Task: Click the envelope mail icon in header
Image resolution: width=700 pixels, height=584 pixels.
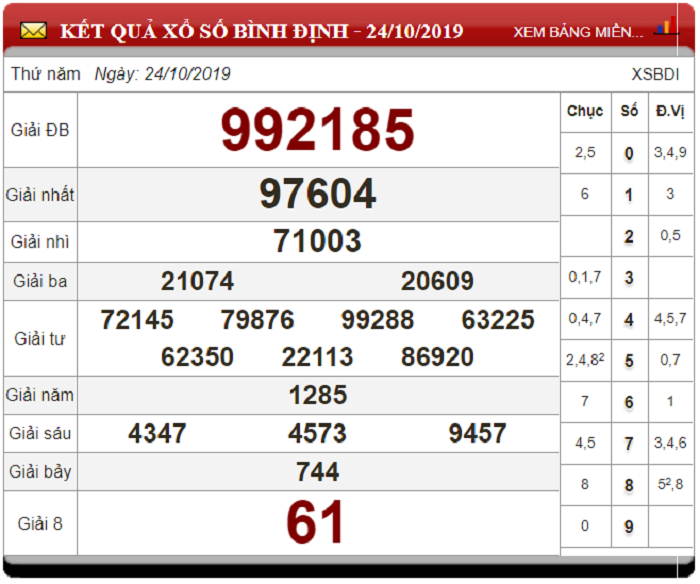Action: click(x=33, y=31)
